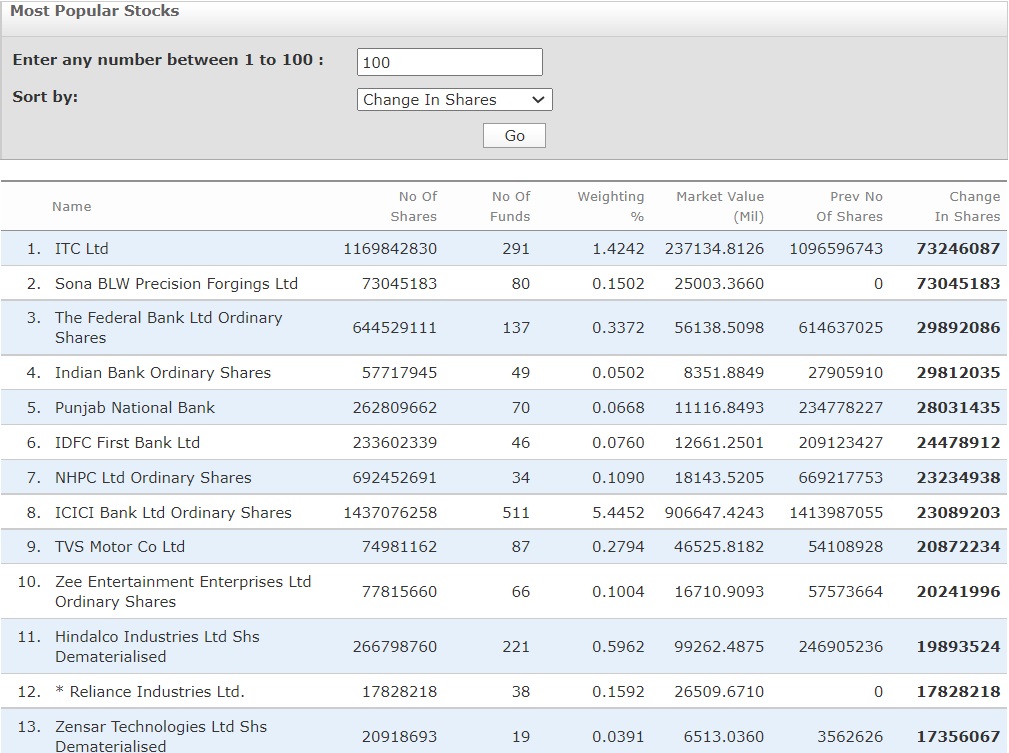
Task: Select The Federal Bank Ltd Ordinary Shares
Action: [168, 327]
